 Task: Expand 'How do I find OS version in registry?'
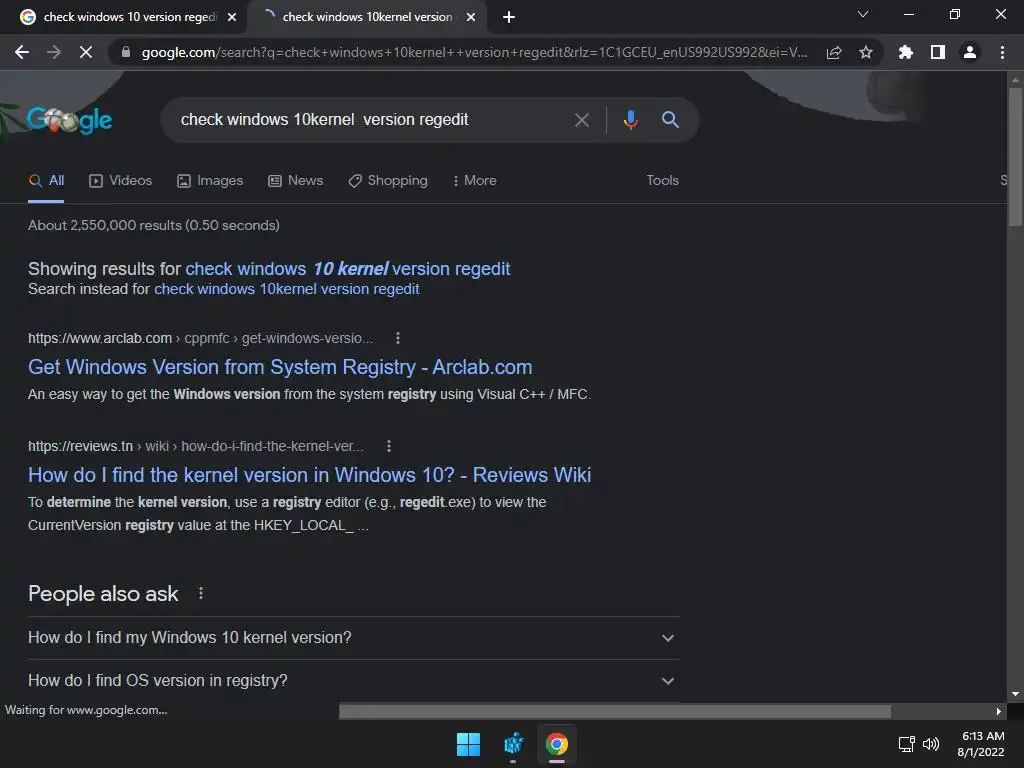[353, 680]
